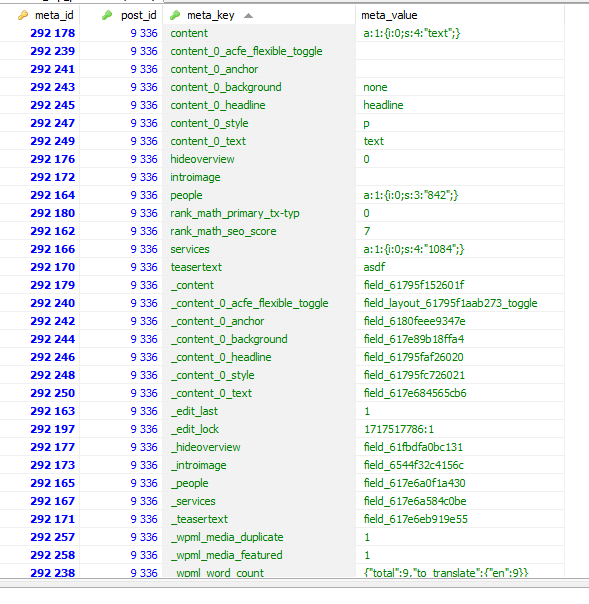The image size is (589, 604).
Task: Click the meta_value cell showing a:1:{i:0;s:3:"842";}
Action: 460,195
